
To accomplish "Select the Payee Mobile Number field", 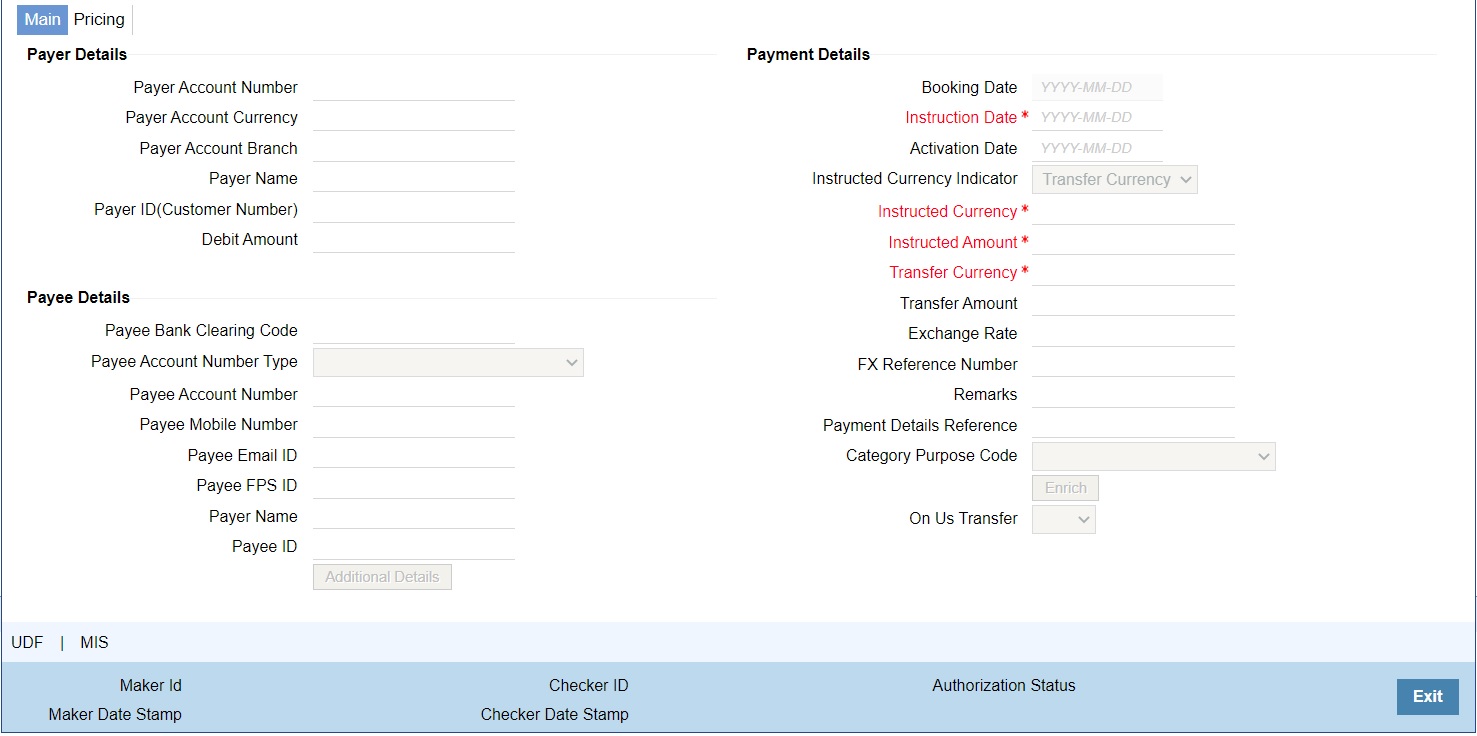I will [x=414, y=425].
